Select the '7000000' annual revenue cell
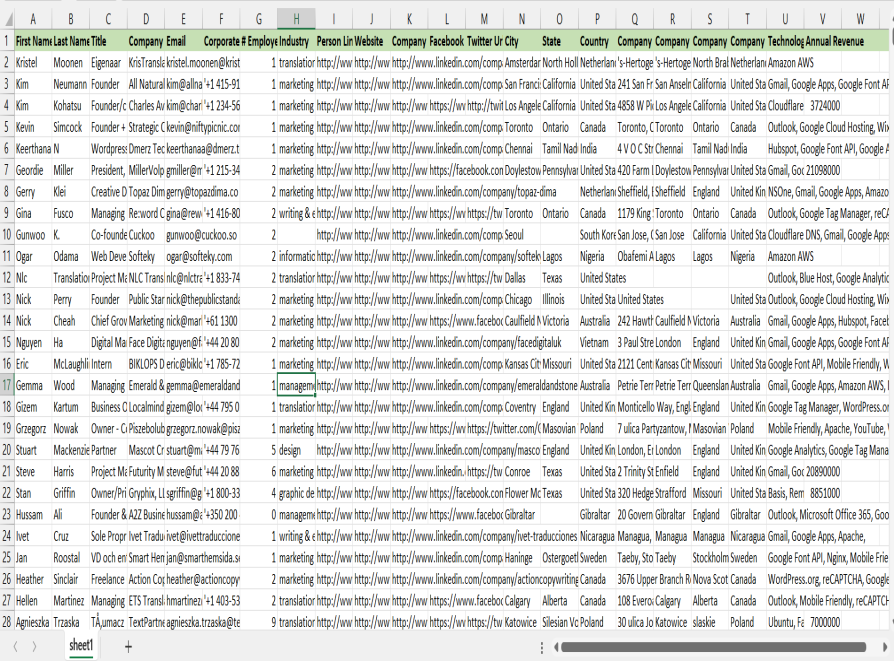The width and height of the screenshot is (894, 661). (823, 622)
